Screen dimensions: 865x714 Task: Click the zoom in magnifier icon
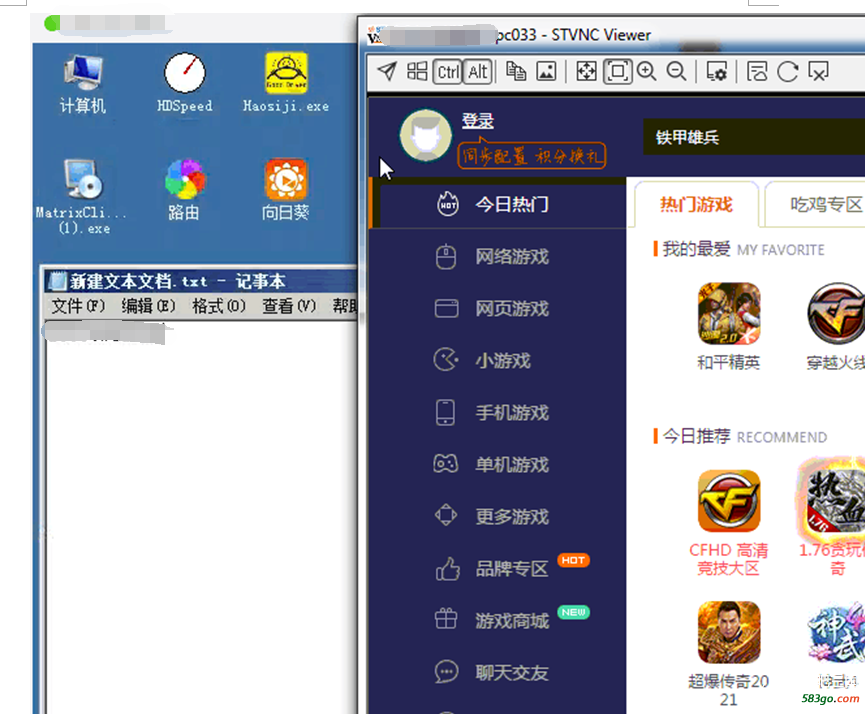pos(647,71)
